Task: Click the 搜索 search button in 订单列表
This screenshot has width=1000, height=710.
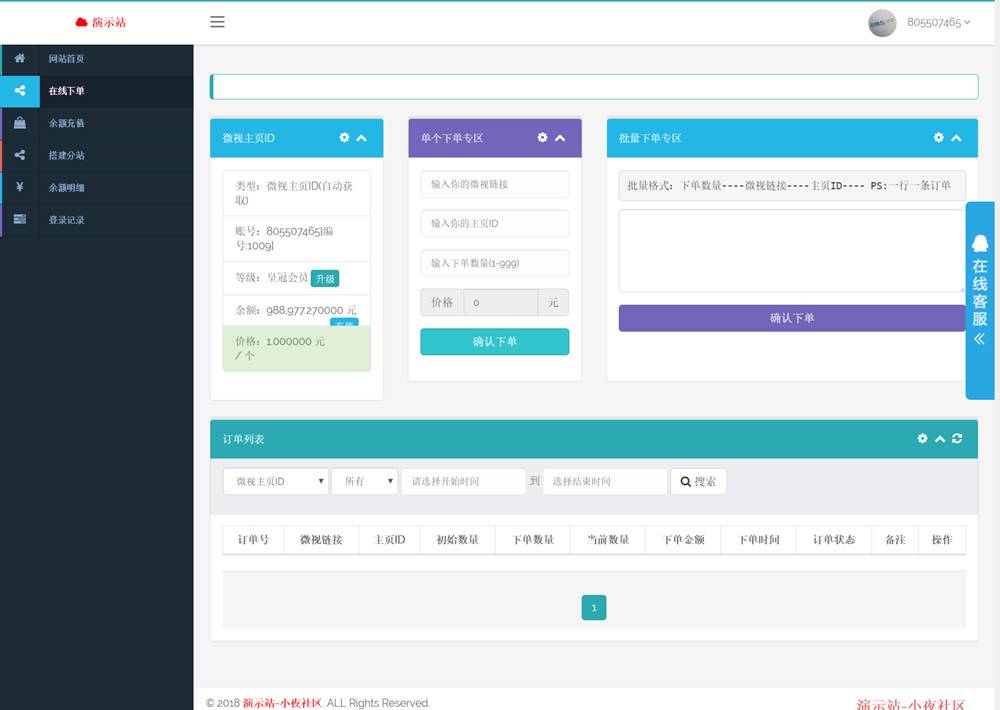Action: point(698,481)
